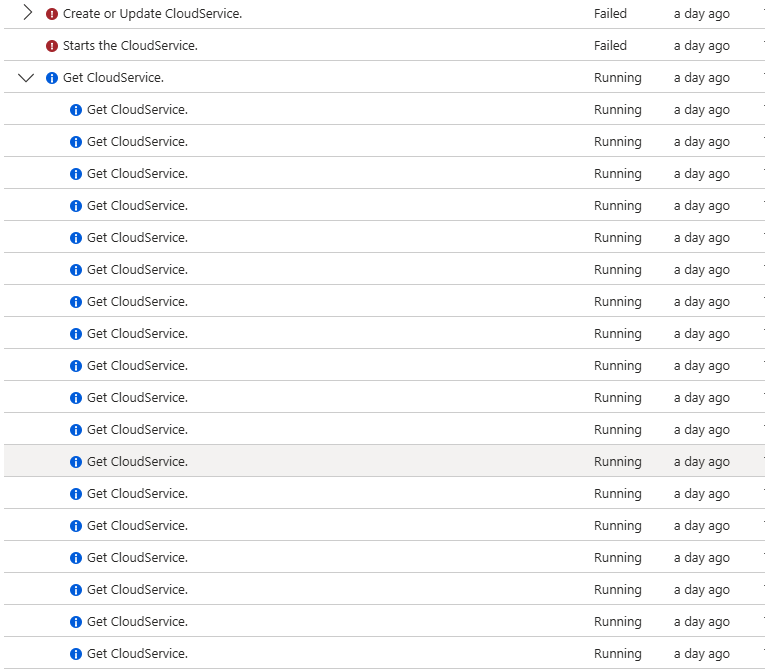Image resolution: width=765 pixels, height=670 pixels.
Task: Click the Failed status of Create or Update CloudService
Action: 610,14
